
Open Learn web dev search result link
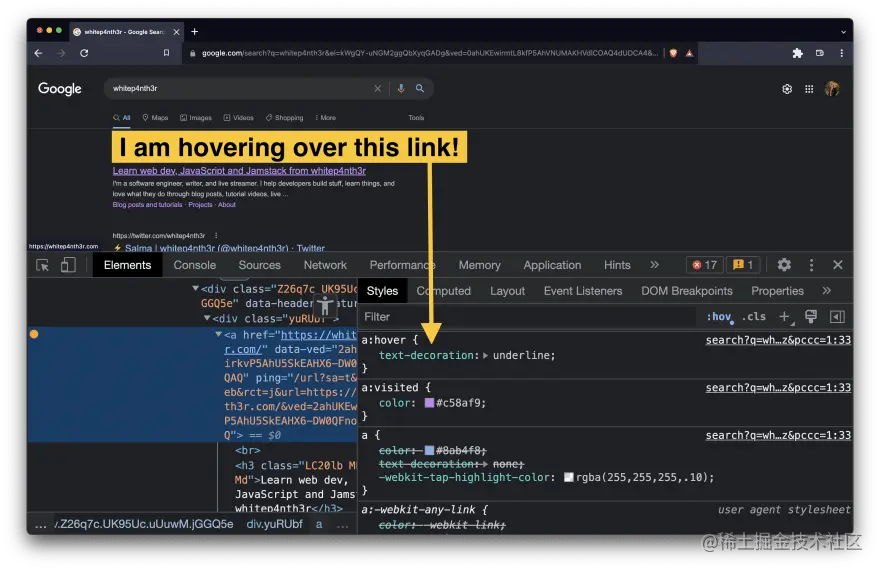pos(239,171)
